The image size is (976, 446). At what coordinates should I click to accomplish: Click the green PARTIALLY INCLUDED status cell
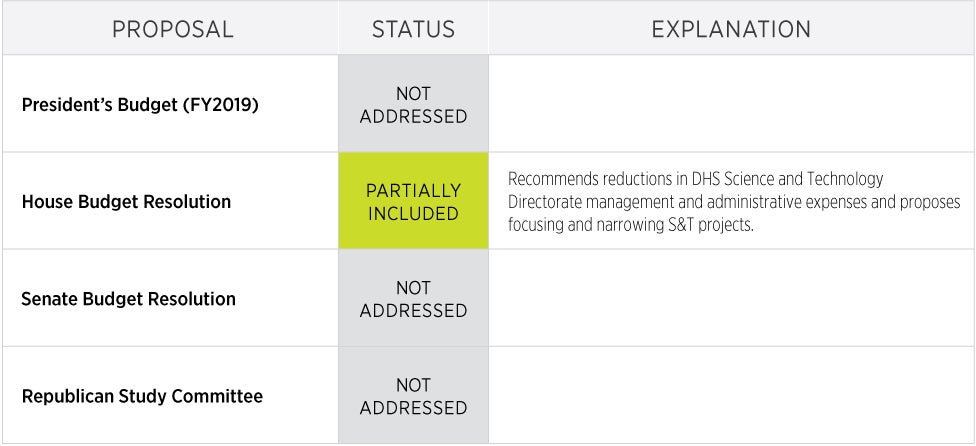[x=413, y=202]
